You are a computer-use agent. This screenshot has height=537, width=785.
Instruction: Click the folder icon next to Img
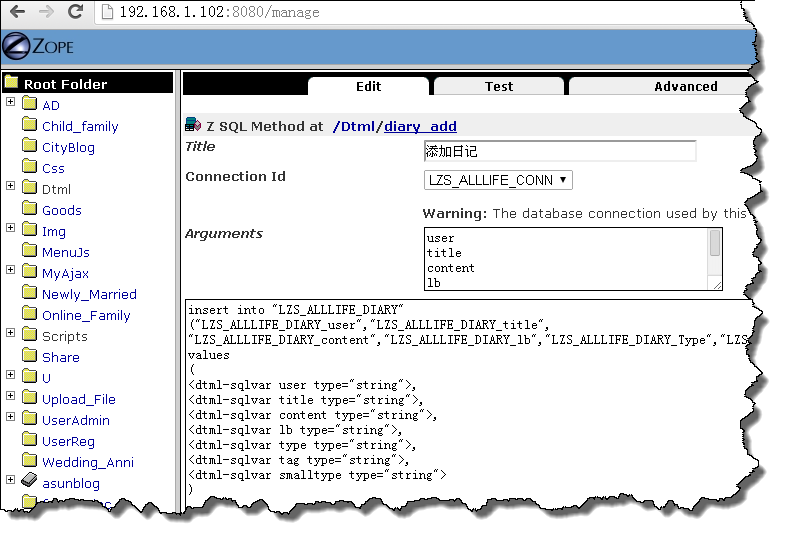click(30, 230)
